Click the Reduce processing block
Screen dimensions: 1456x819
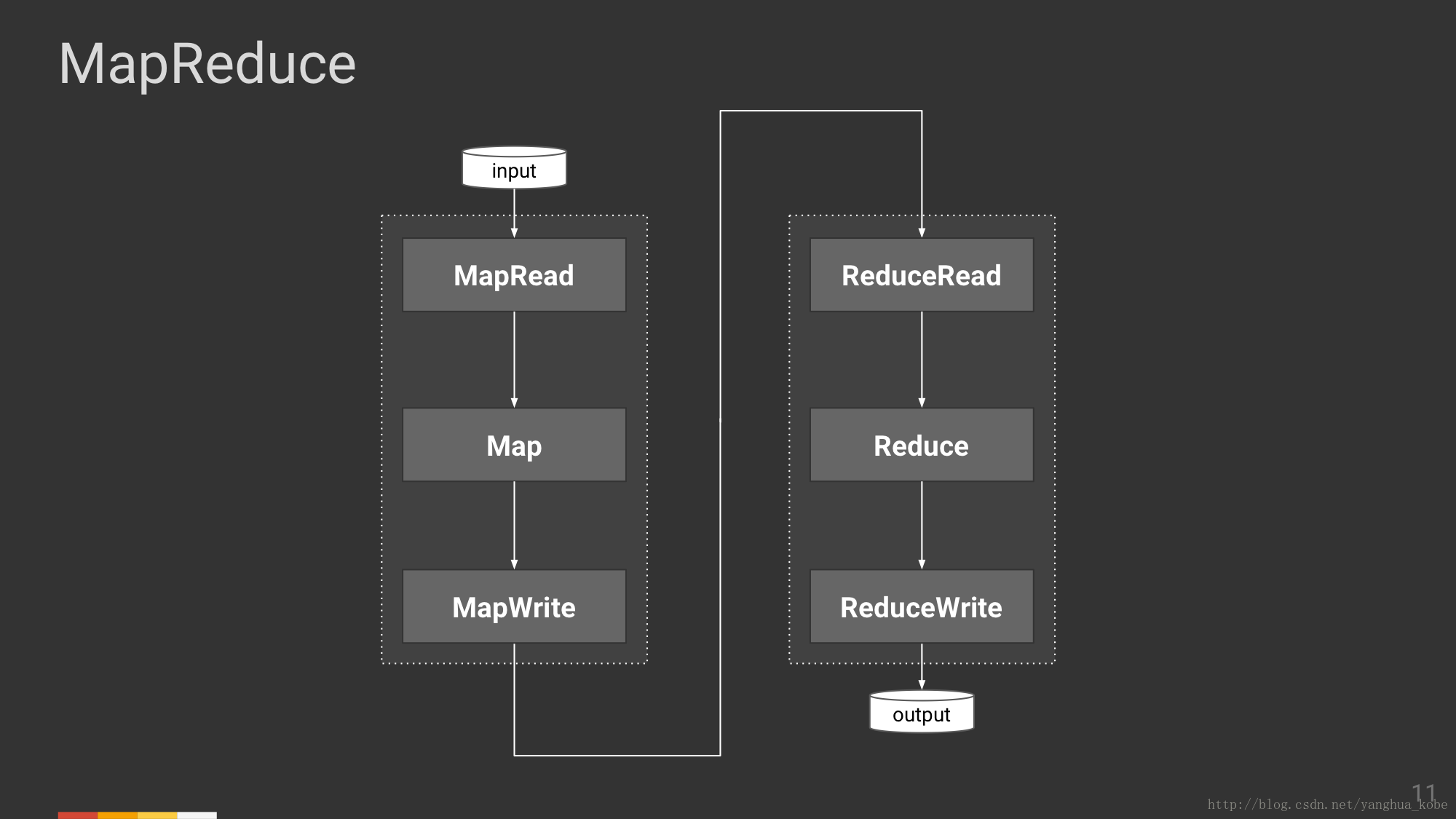pyautogui.click(x=921, y=443)
